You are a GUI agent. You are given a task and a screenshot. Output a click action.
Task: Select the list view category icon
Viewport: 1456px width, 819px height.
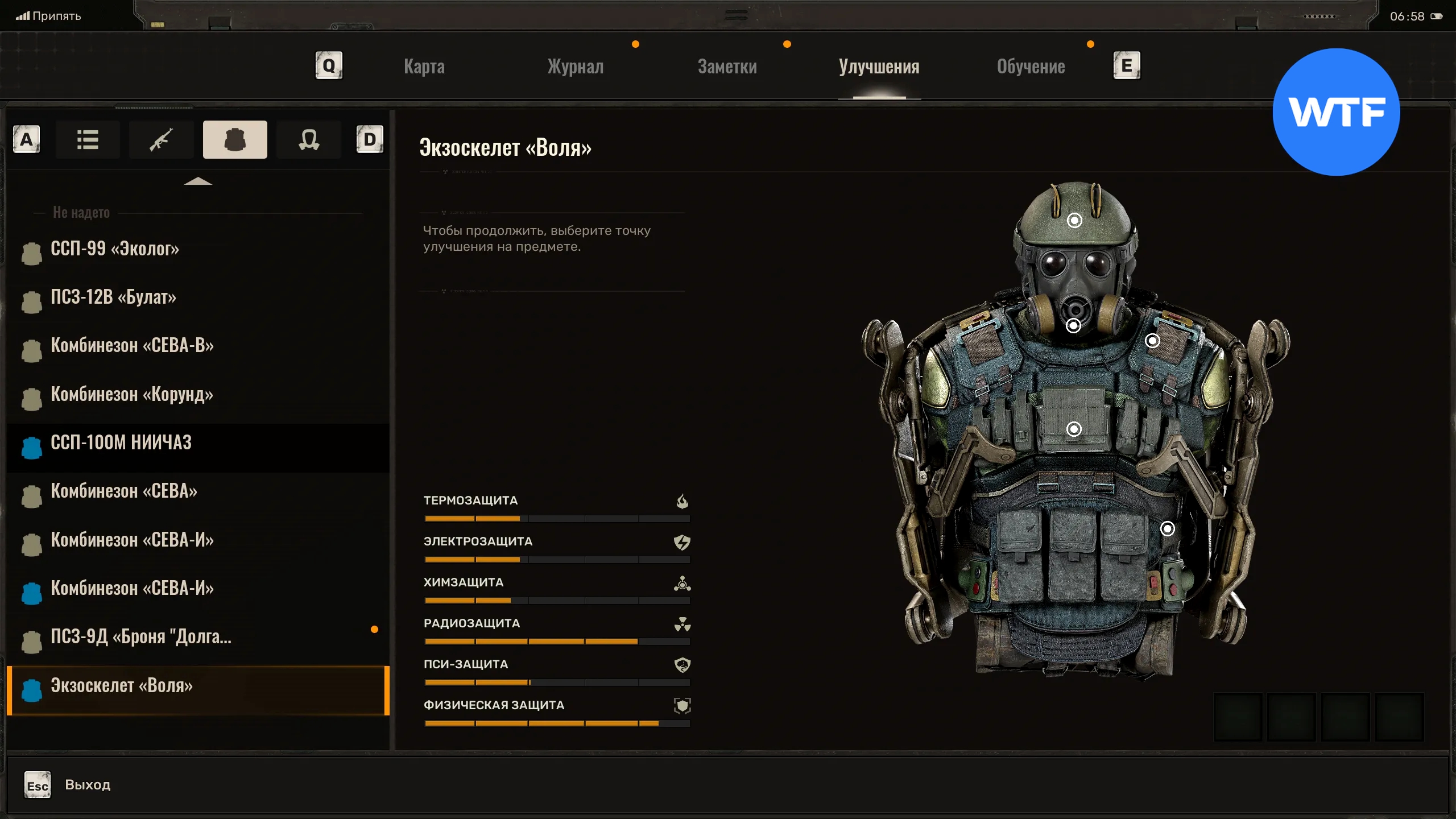[x=88, y=139]
